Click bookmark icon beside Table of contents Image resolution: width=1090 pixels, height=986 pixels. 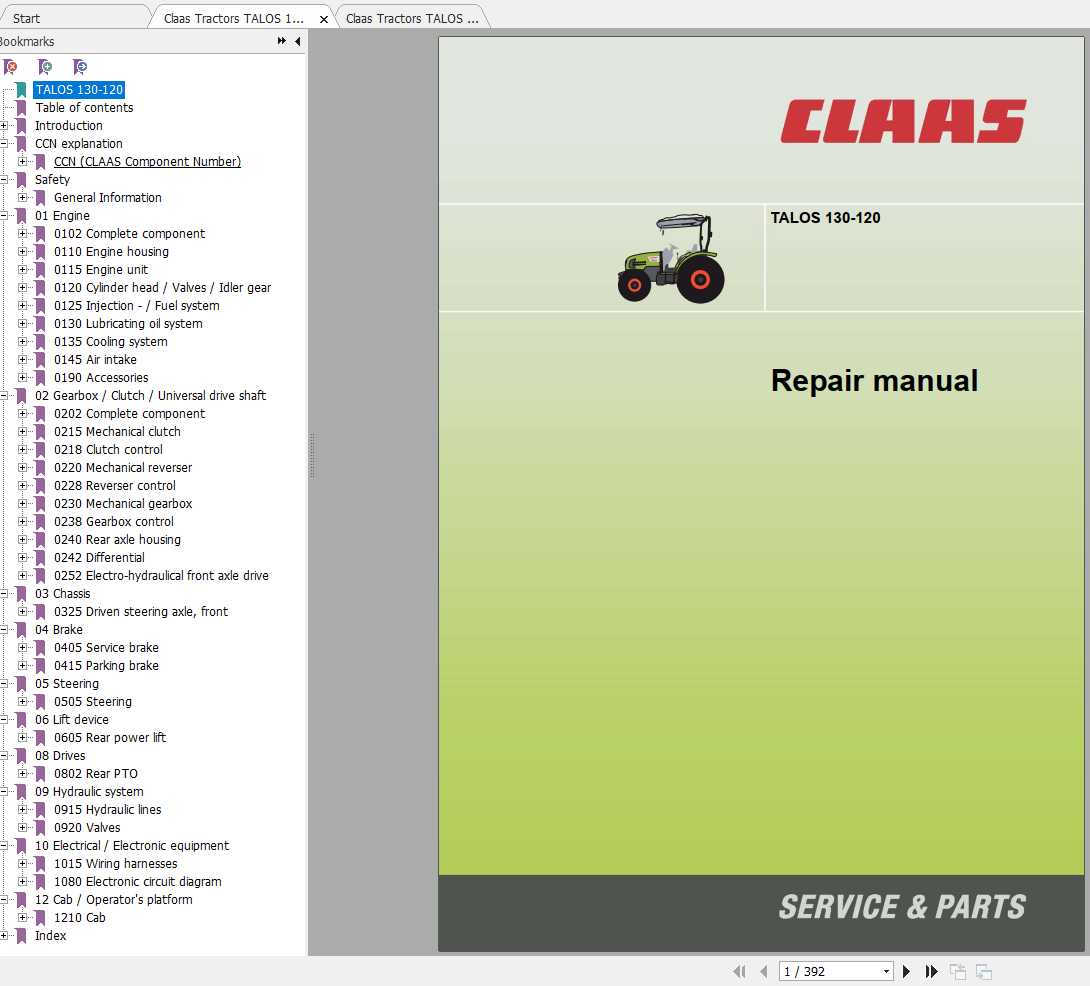coord(22,108)
